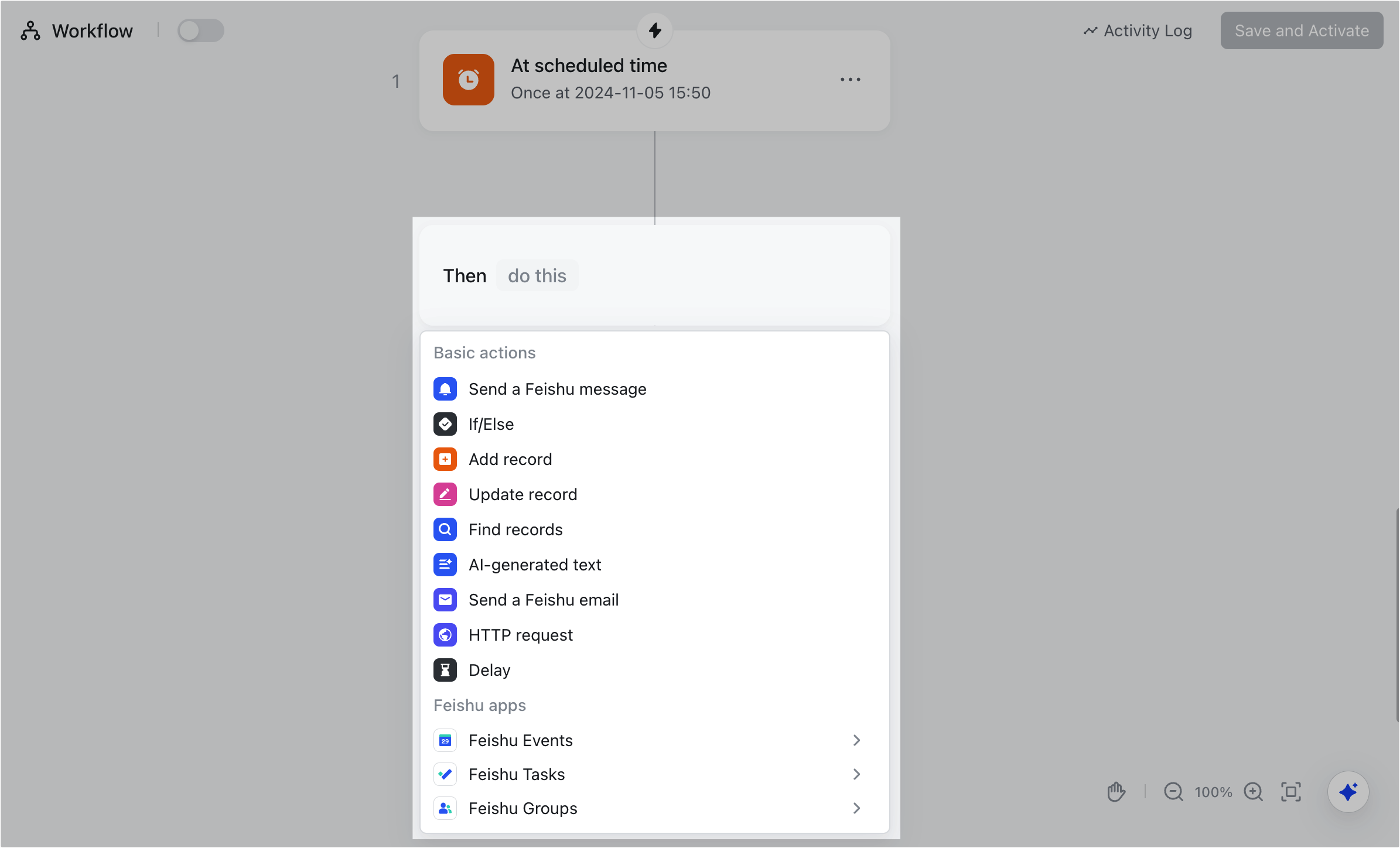Viewport: 1400px width, 848px height.
Task: Toggle the workflow activation switch
Action: tap(200, 30)
